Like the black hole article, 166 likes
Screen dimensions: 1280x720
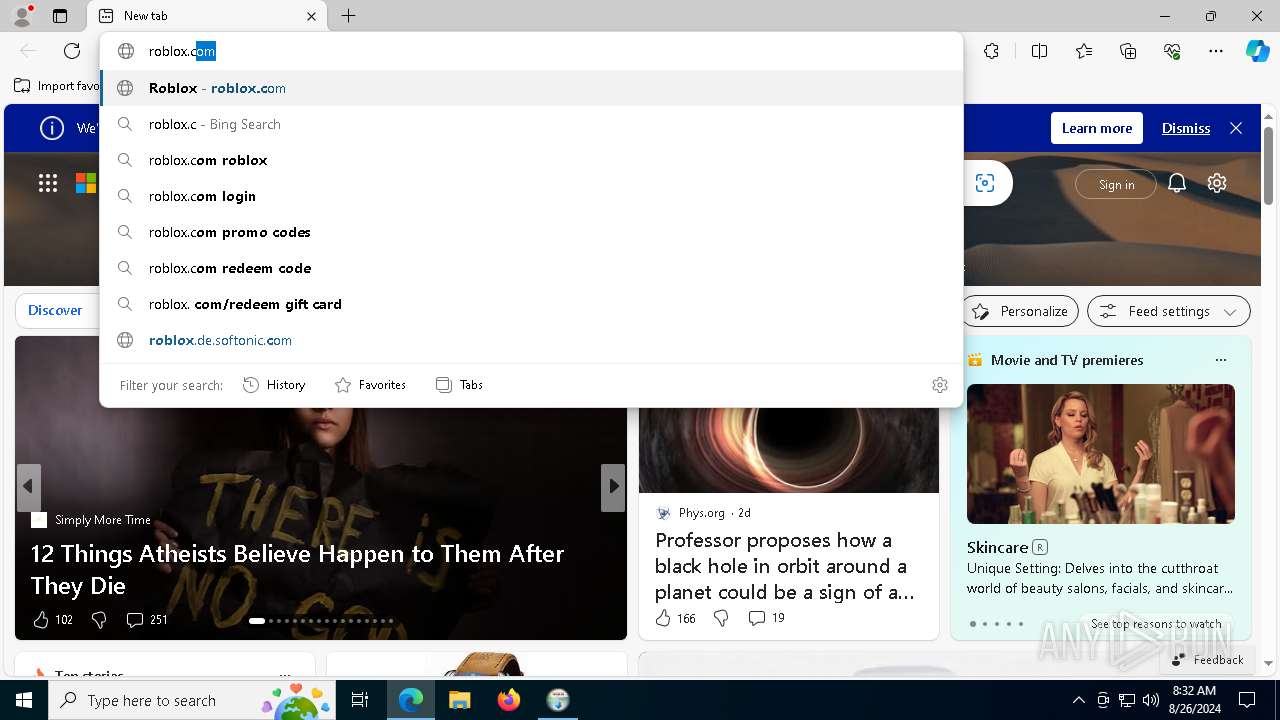click(x=675, y=618)
